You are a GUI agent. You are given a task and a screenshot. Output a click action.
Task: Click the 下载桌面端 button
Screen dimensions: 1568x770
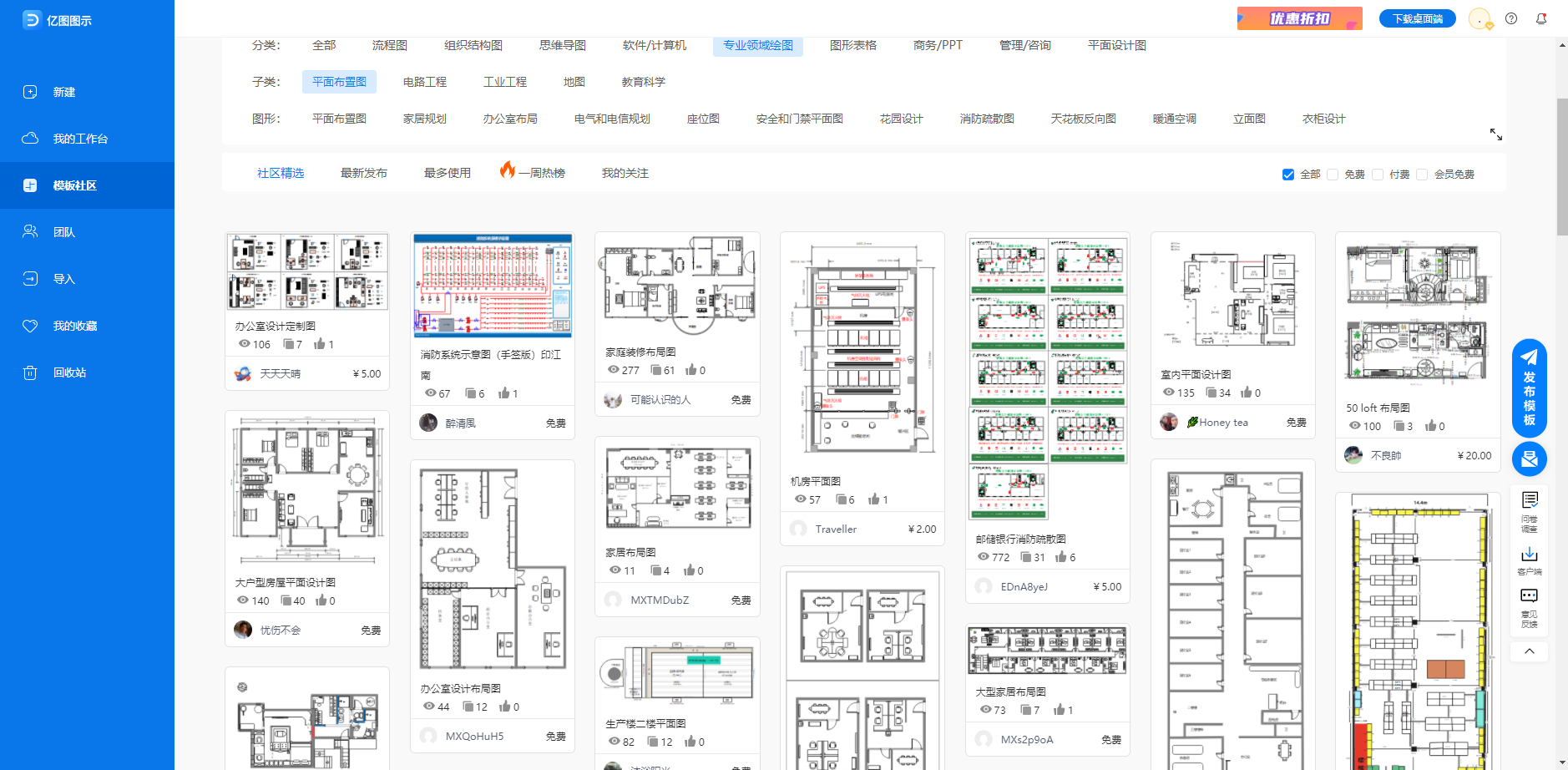coord(1418,18)
